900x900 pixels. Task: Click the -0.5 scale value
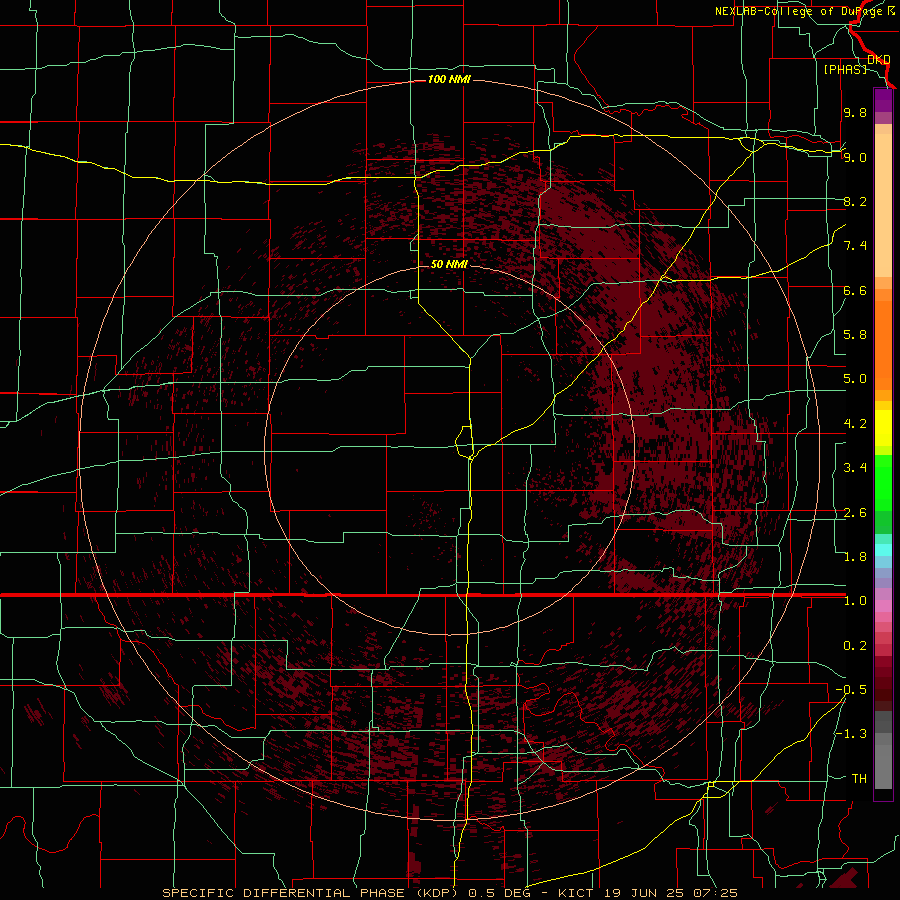(x=851, y=690)
